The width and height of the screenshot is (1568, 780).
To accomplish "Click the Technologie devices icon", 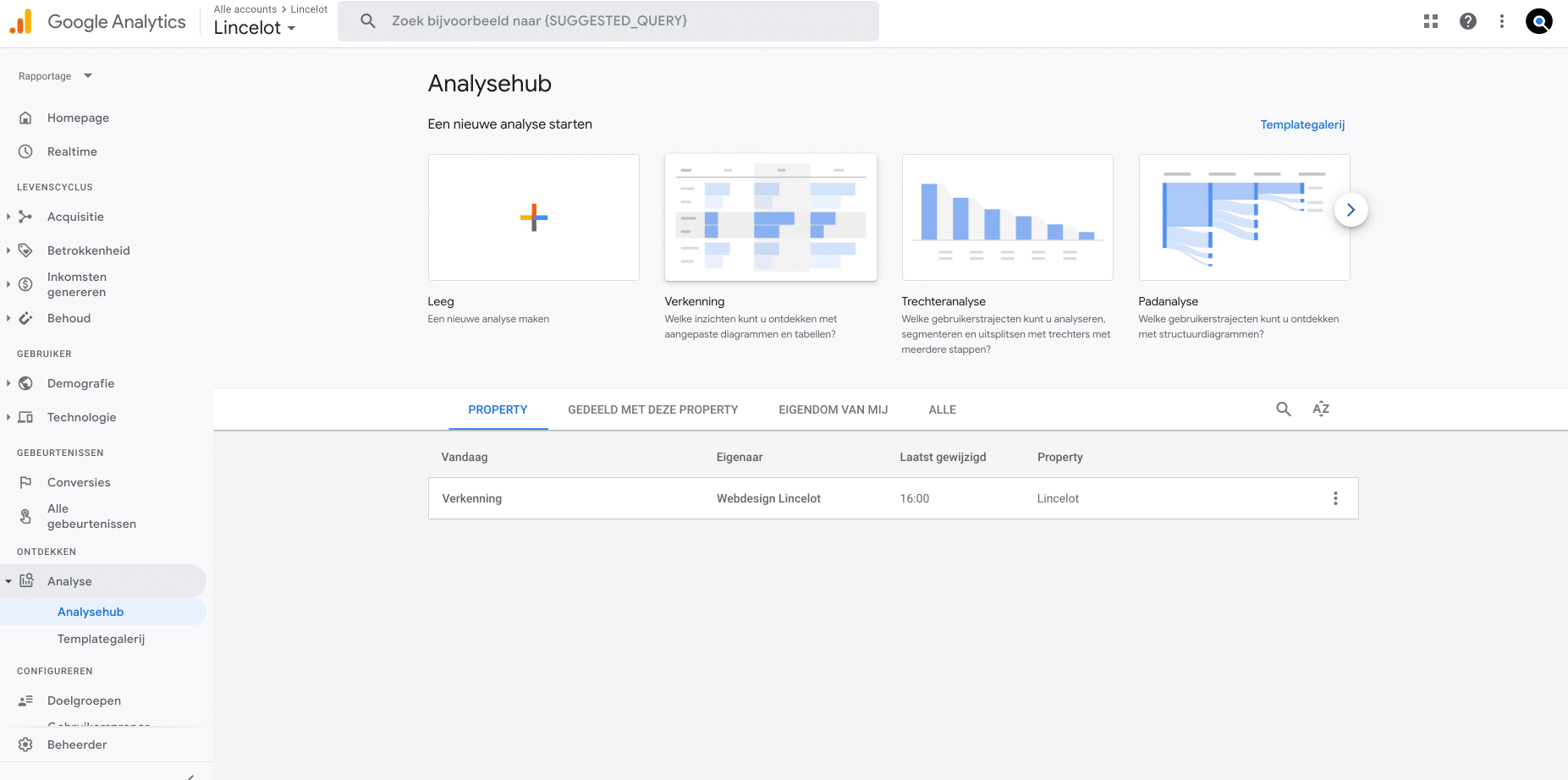I will coord(25,417).
